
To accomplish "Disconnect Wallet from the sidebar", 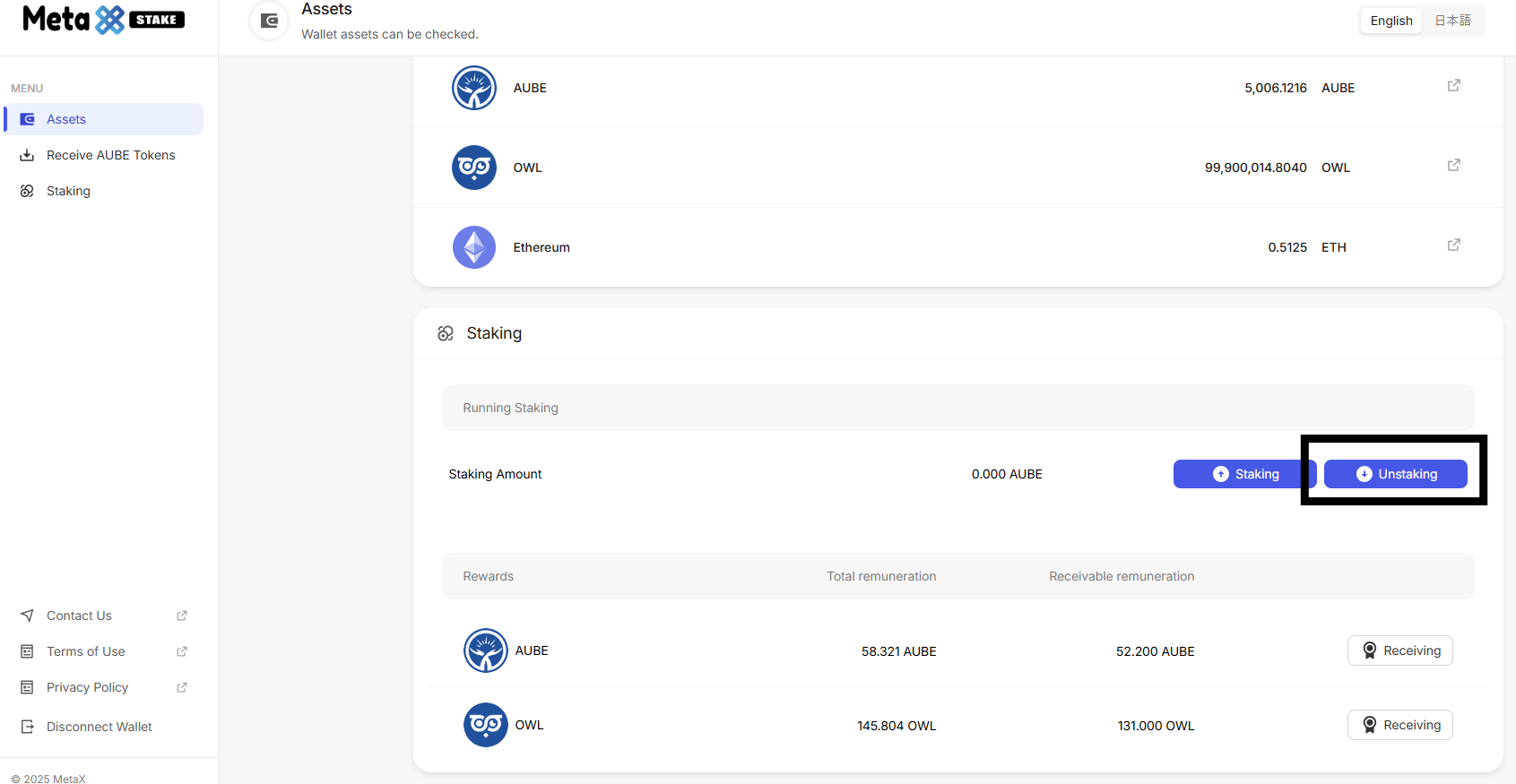I will click(x=99, y=727).
